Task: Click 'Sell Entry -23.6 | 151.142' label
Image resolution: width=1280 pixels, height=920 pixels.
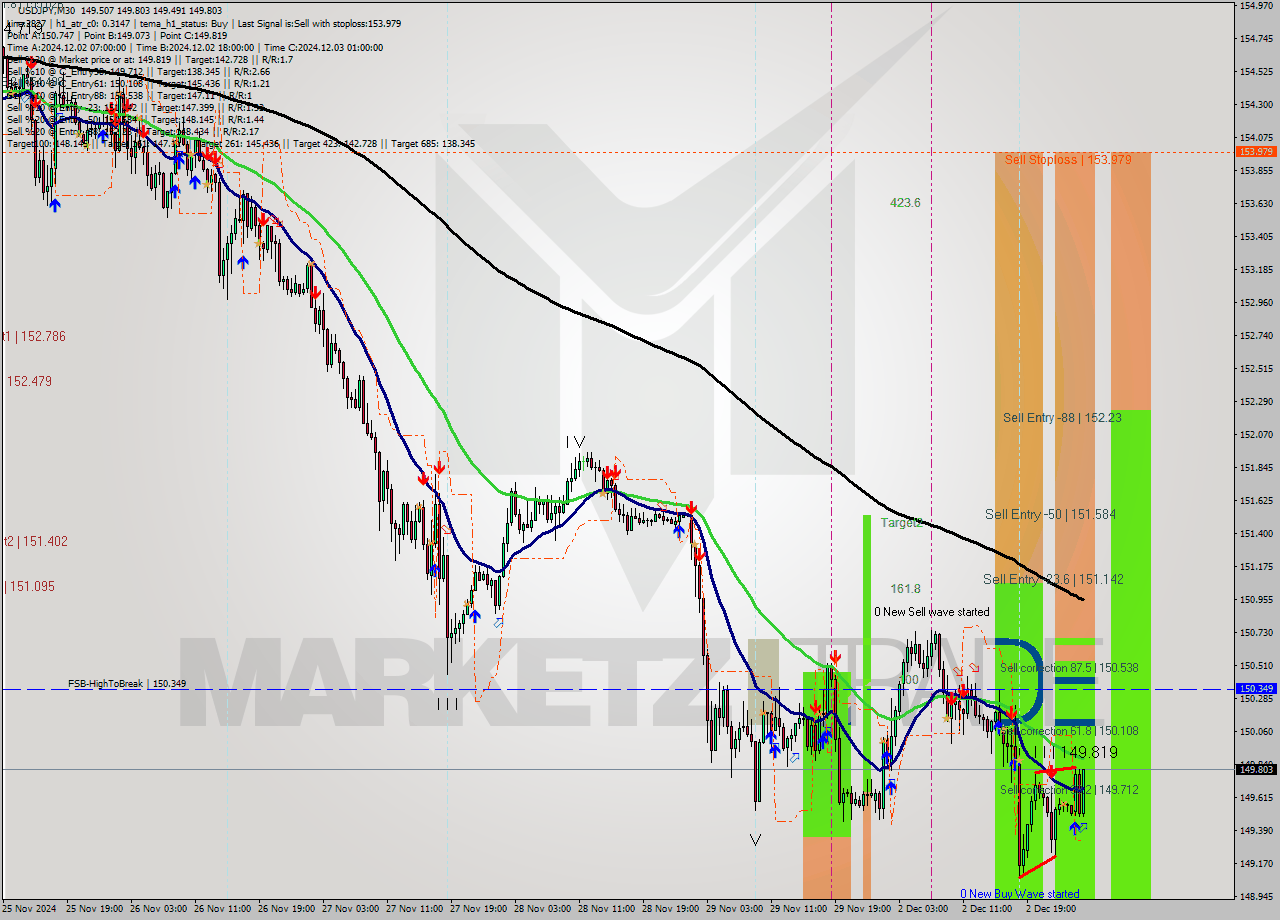Action: 1053,579
